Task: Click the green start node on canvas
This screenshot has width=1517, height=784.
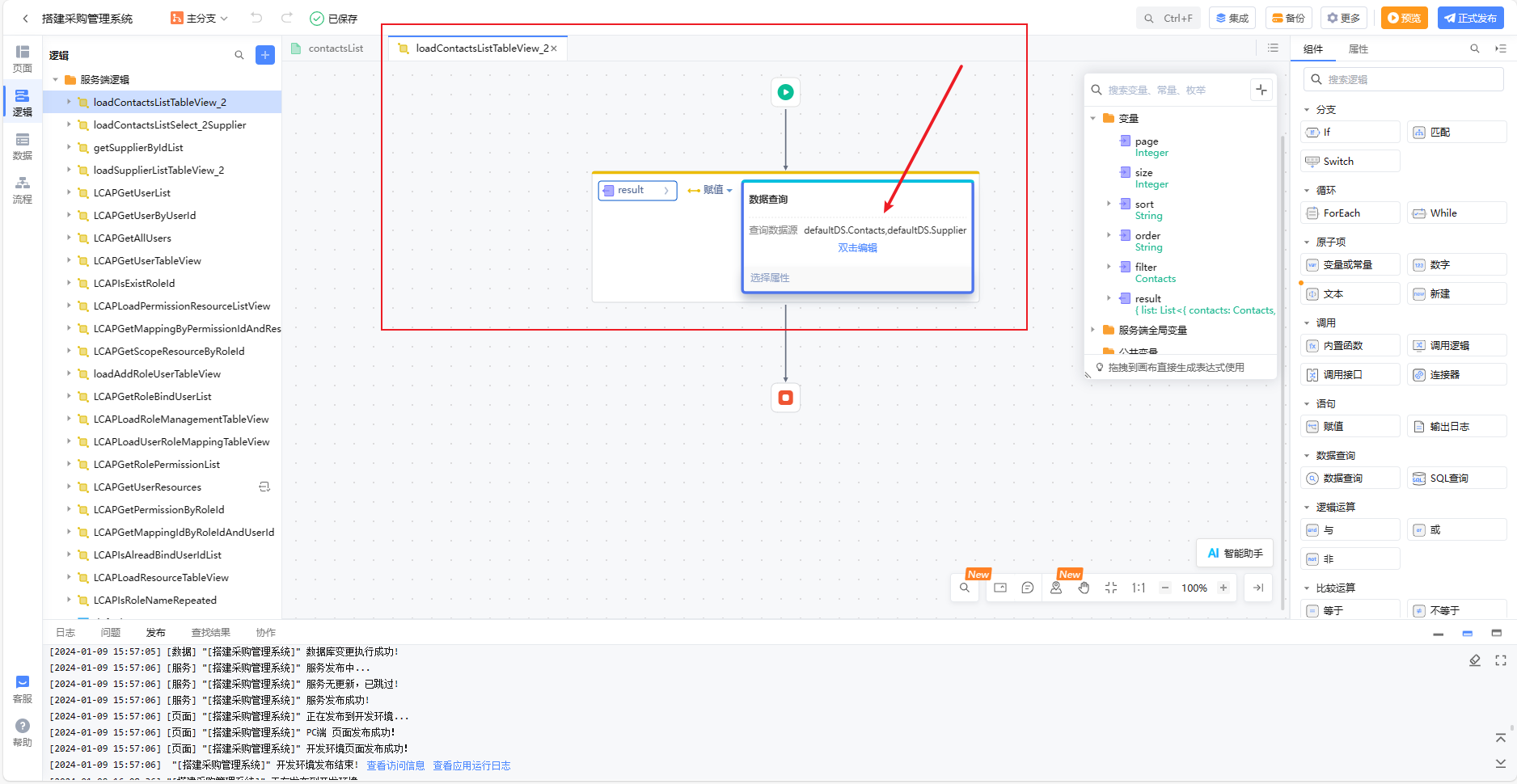Action: click(x=785, y=92)
